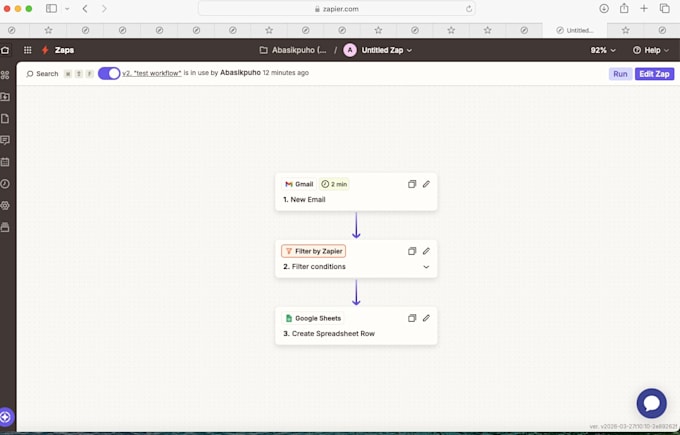Click the Zaps label in the header

coord(64,50)
